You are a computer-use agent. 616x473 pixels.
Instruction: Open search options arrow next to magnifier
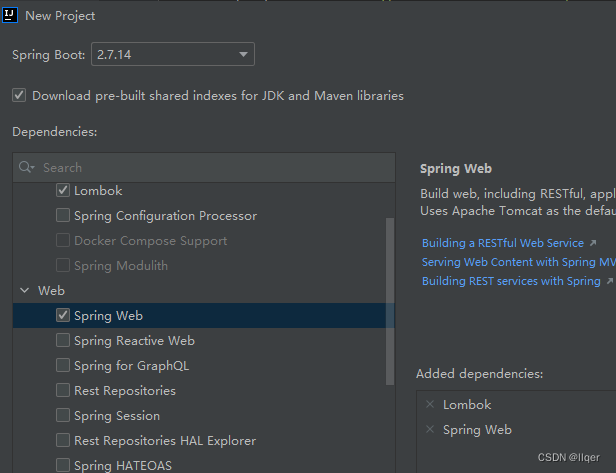tap(33, 168)
